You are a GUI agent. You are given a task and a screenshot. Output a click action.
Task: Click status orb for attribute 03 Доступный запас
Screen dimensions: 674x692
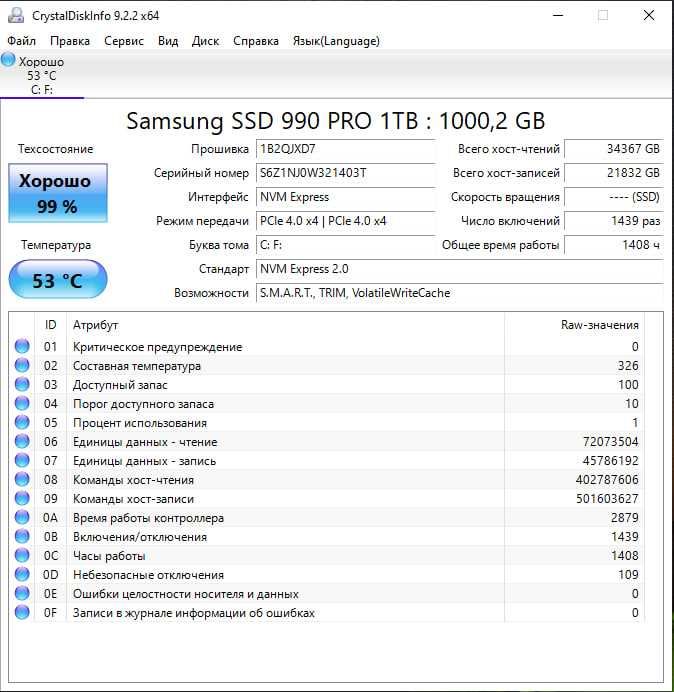click(x=22, y=384)
